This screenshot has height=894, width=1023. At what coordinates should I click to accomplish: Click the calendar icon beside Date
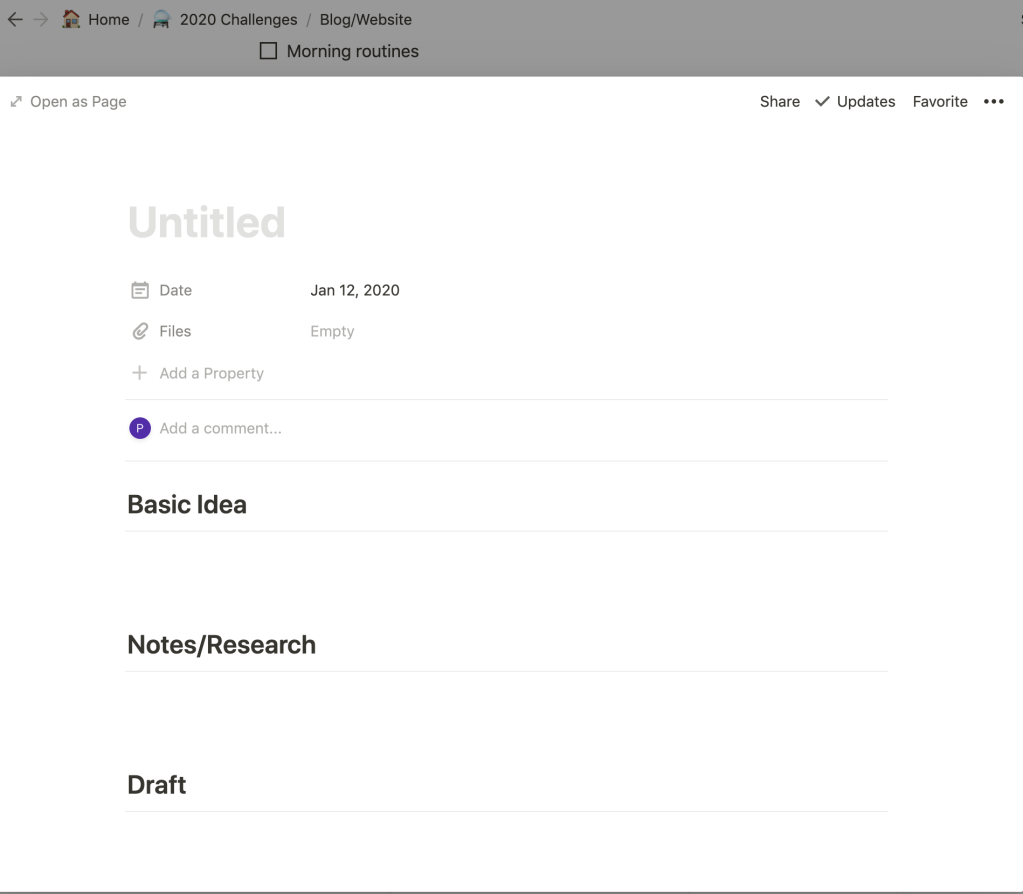pyautogui.click(x=140, y=291)
